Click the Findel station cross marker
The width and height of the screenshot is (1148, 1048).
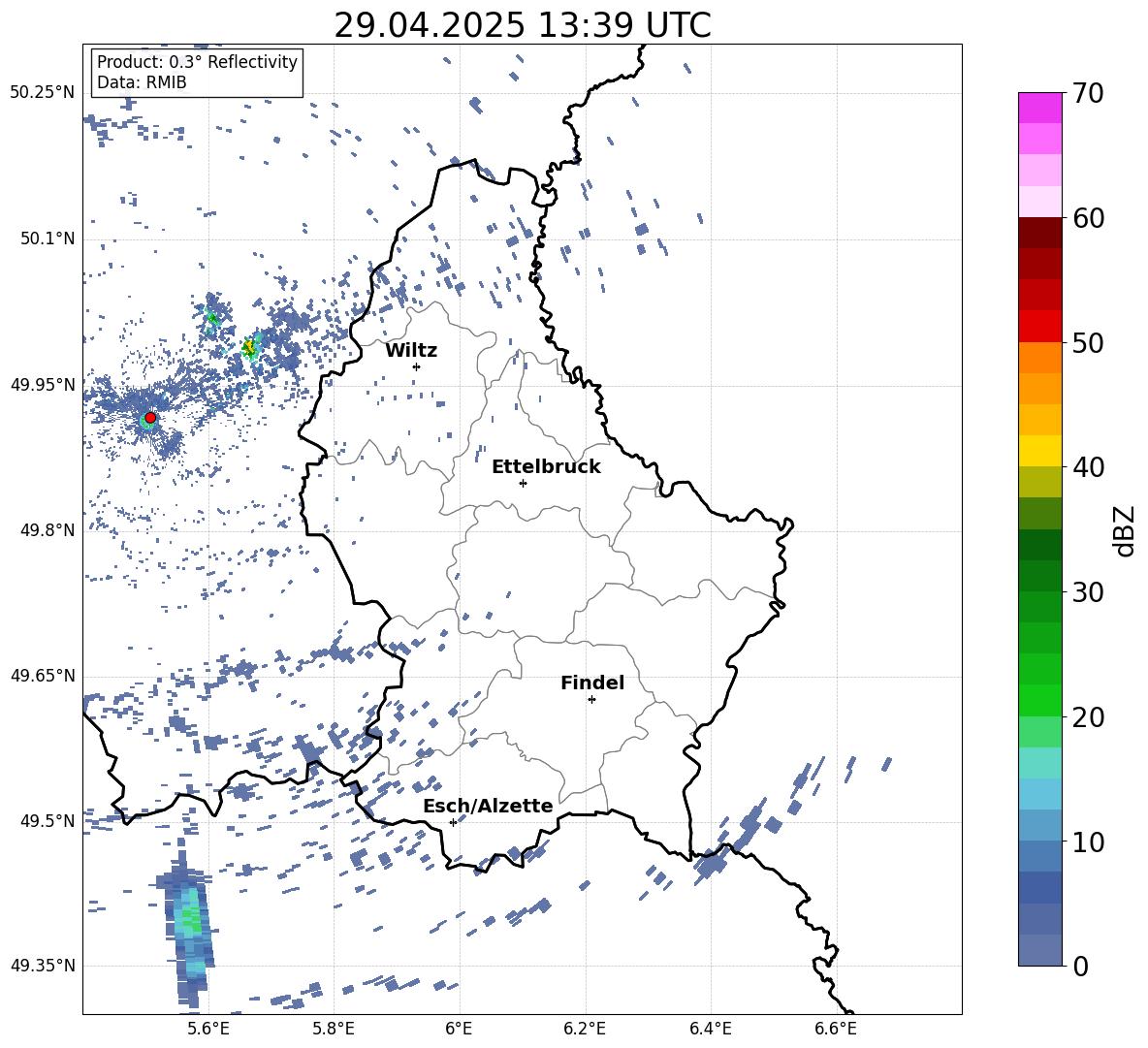591,700
